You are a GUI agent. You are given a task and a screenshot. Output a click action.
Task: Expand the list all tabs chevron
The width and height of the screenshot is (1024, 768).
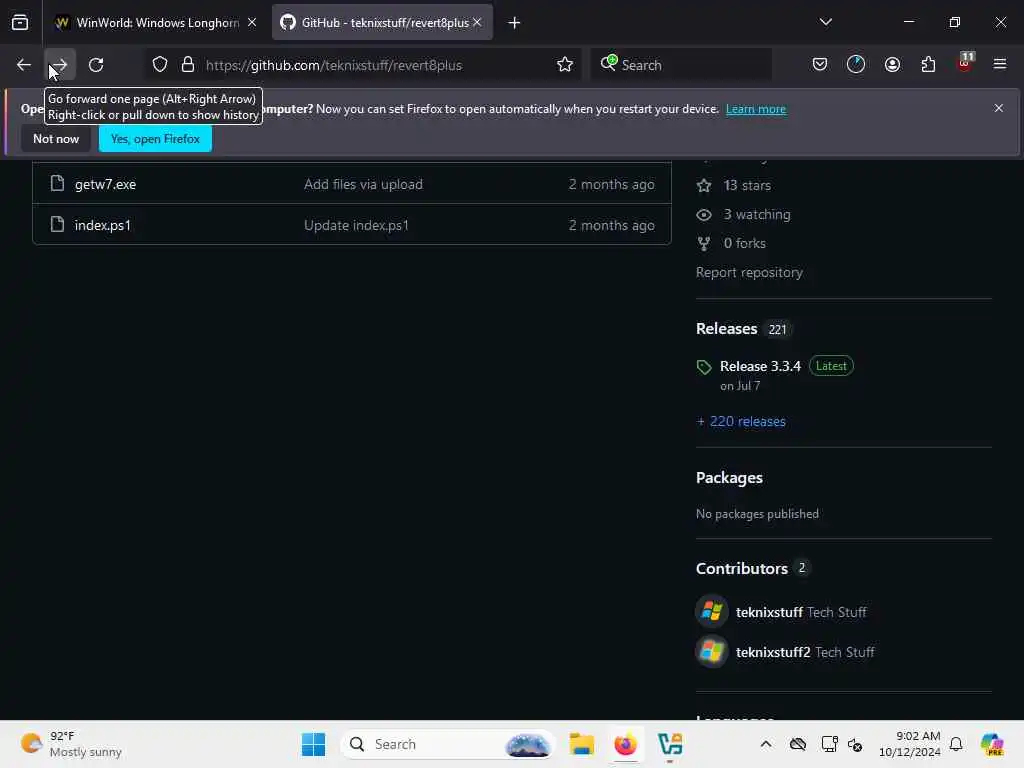pyautogui.click(x=825, y=22)
